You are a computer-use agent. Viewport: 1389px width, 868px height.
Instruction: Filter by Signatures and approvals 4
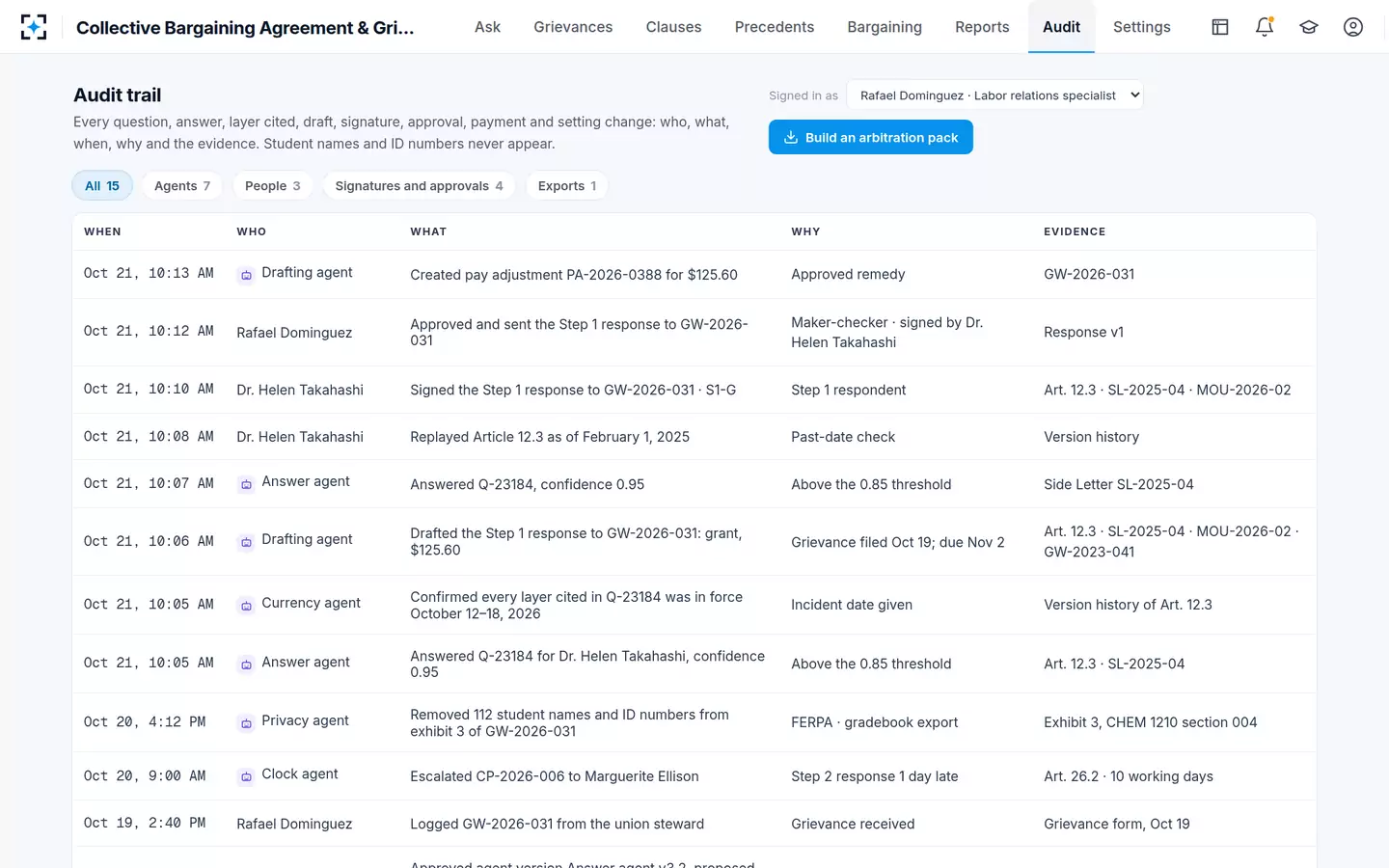click(420, 185)
